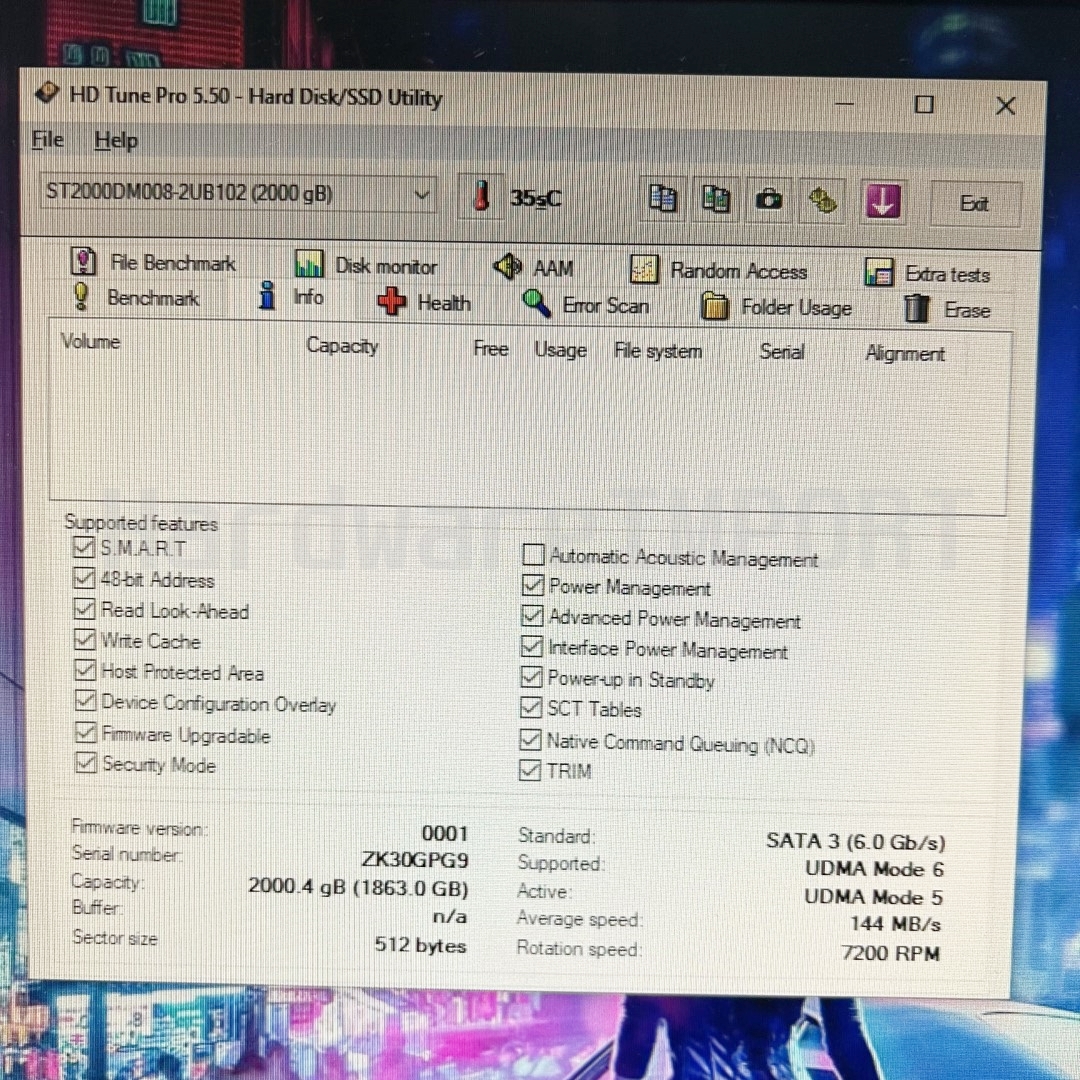Click the Benchmark light bulb icon
Image resolution: width=1080 pixels, height=1080 pixels.
point(81,296)
